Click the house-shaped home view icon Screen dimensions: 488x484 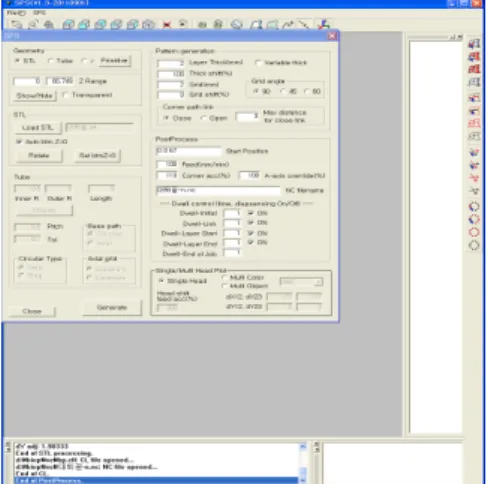148,24
